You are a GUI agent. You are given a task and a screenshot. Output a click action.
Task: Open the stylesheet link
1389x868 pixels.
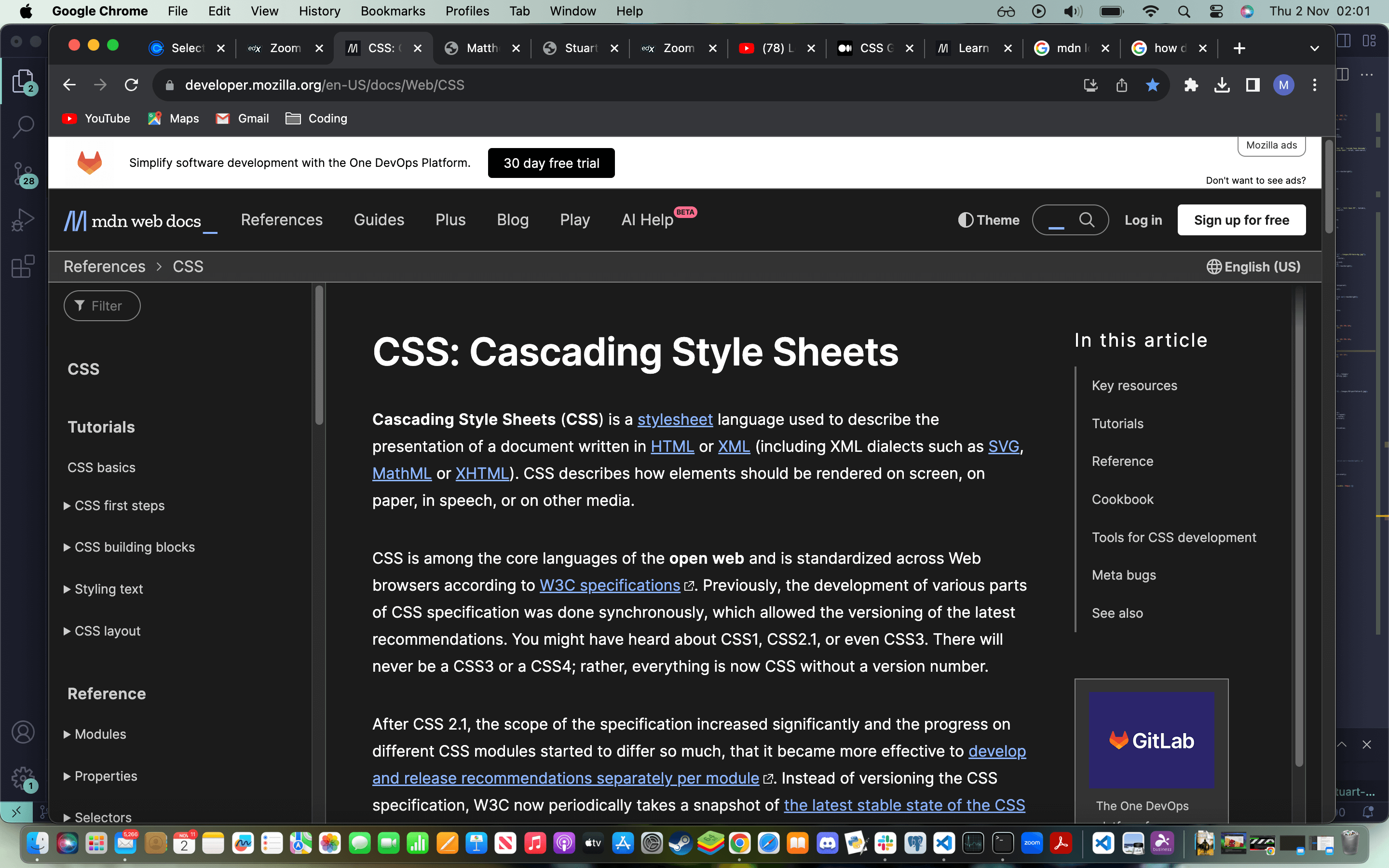pyautogui.click(x=674, y=419)
